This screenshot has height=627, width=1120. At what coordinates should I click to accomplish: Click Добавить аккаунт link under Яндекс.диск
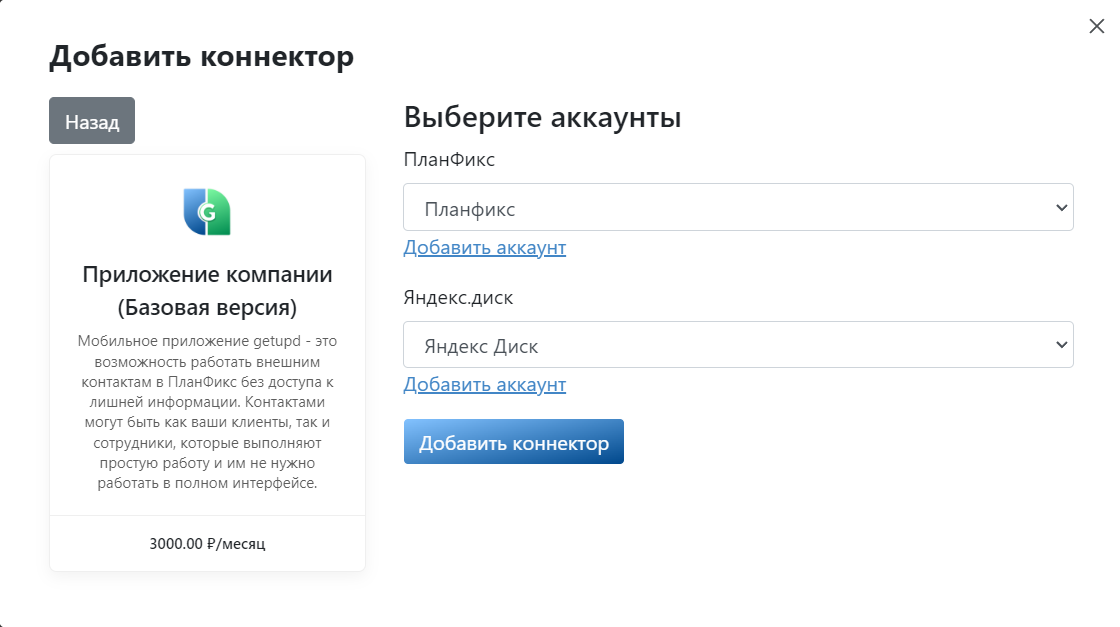(x=484, y=384)
